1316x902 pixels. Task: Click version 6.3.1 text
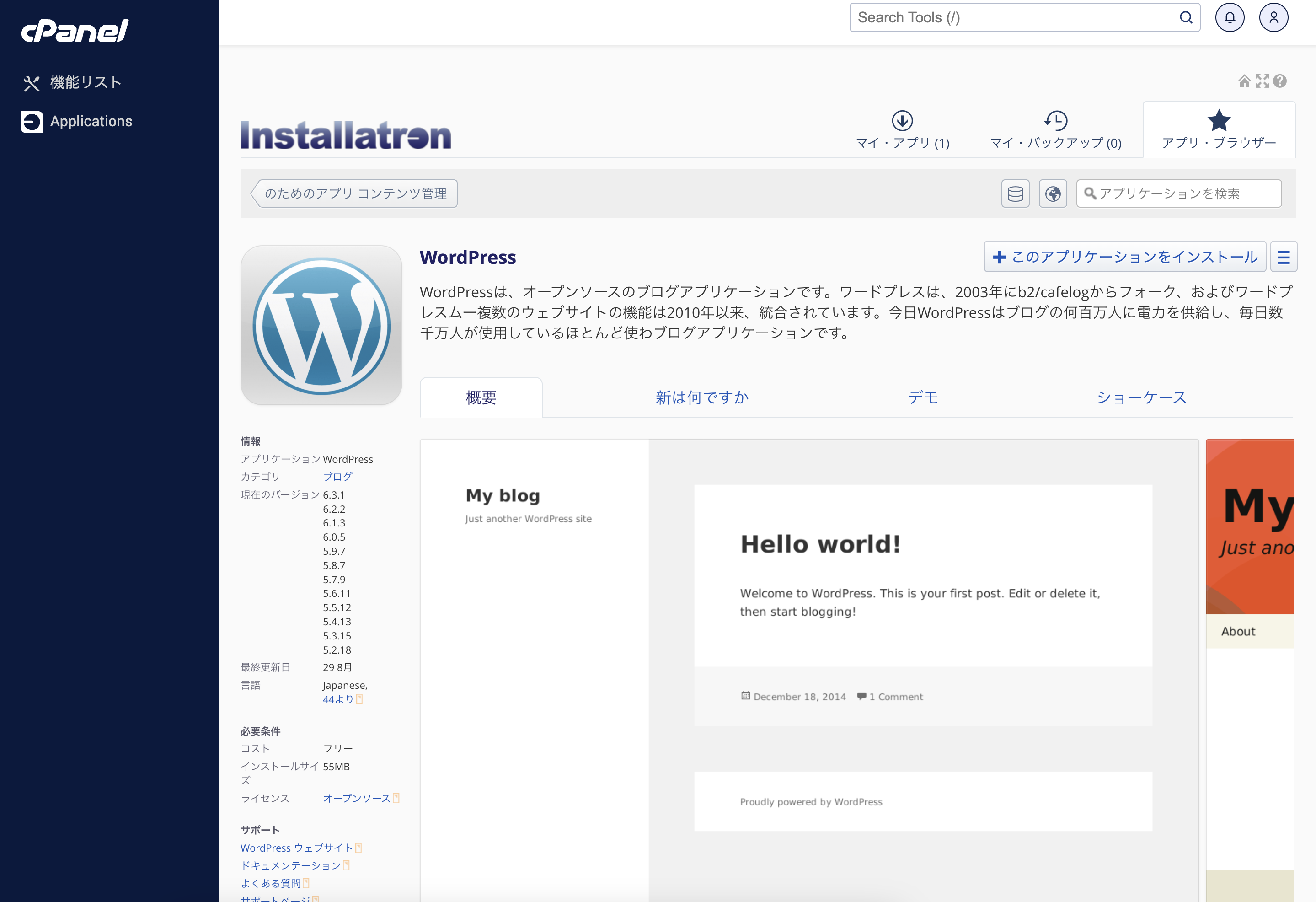point(334,494)
